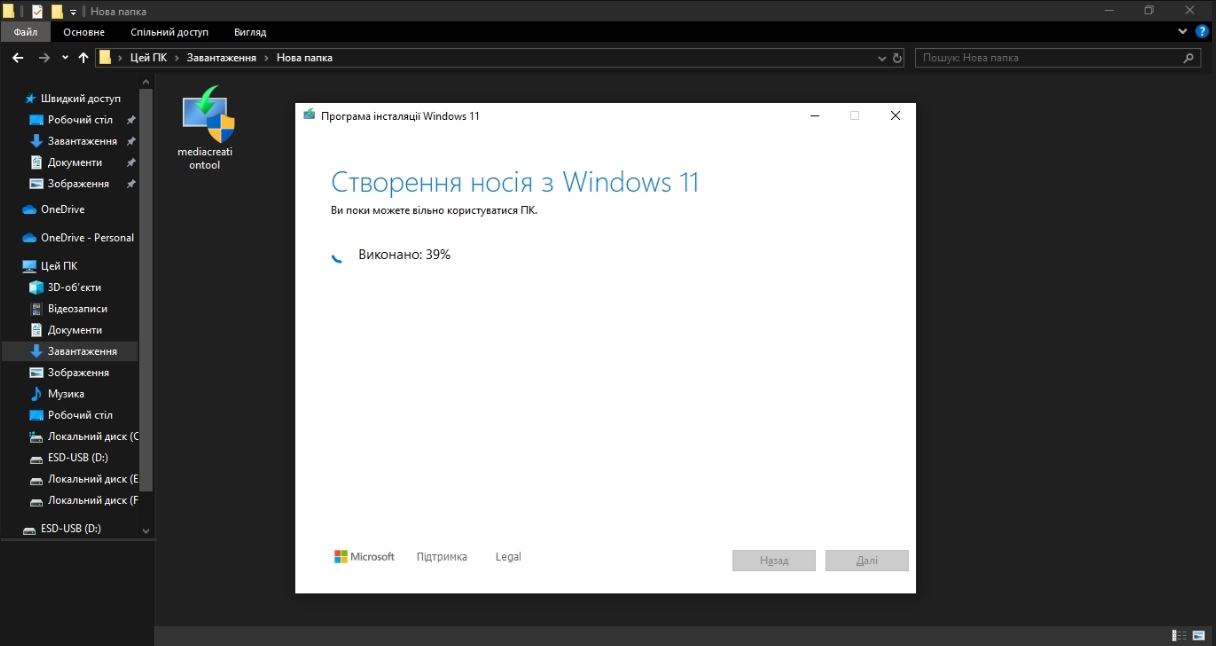Expand the chevron before Цей ПК in breadcrumb
Viewport: 1216px width, 646px height.
121,58
